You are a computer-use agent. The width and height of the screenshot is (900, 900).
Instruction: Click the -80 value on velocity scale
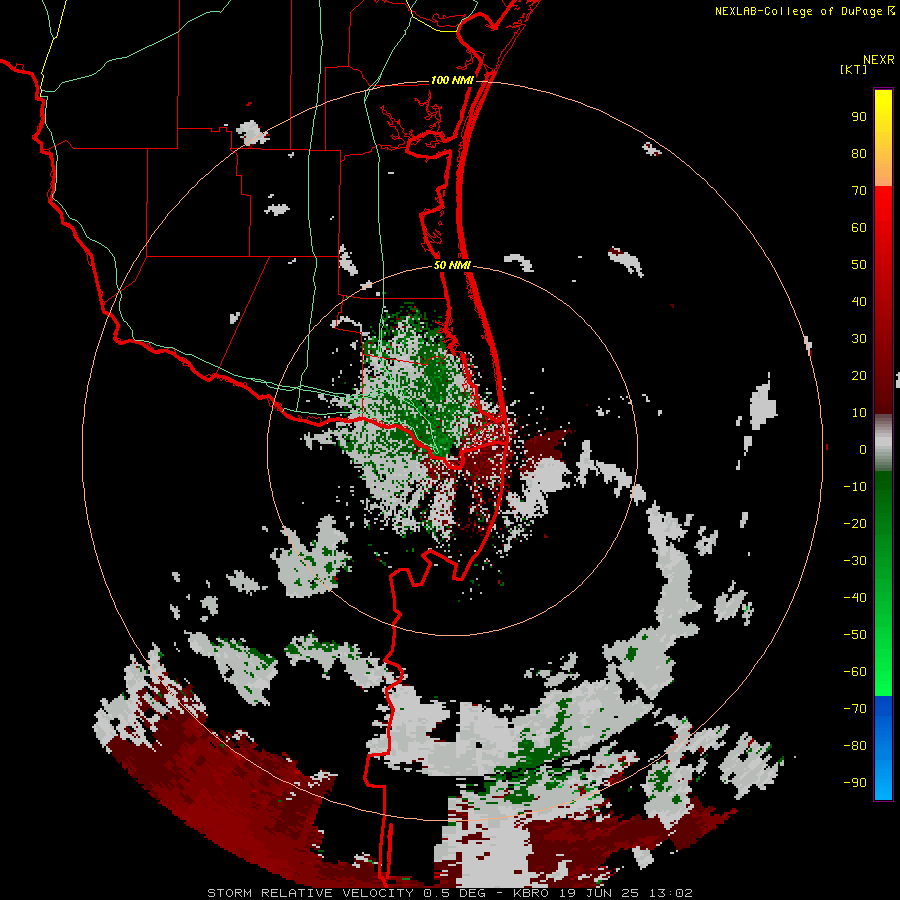pyautogui.click(x=855, y=746)
